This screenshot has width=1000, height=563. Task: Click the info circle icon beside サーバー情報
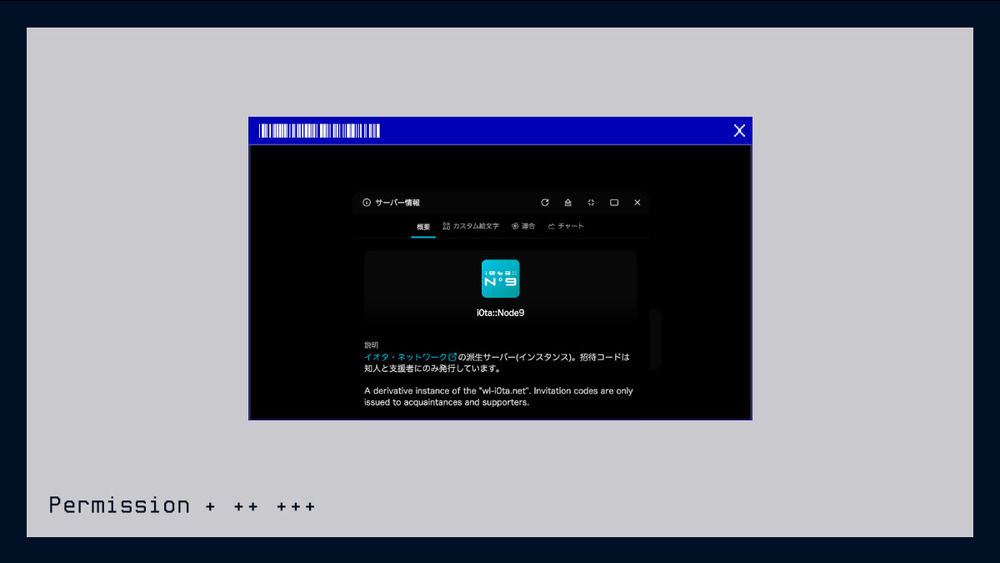coord(367,202)
